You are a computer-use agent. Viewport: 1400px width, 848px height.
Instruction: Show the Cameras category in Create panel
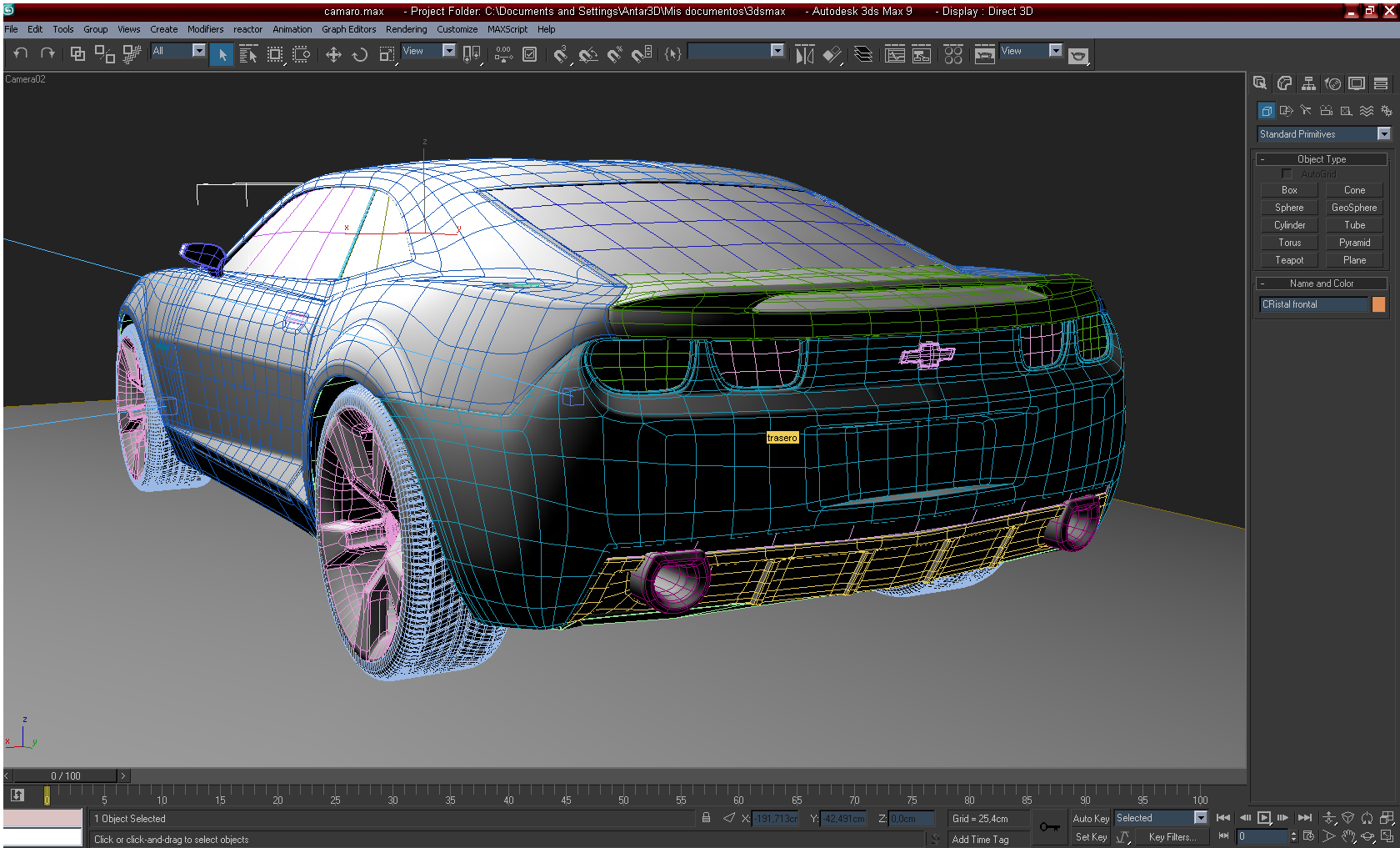click(x=1326, y=111)
